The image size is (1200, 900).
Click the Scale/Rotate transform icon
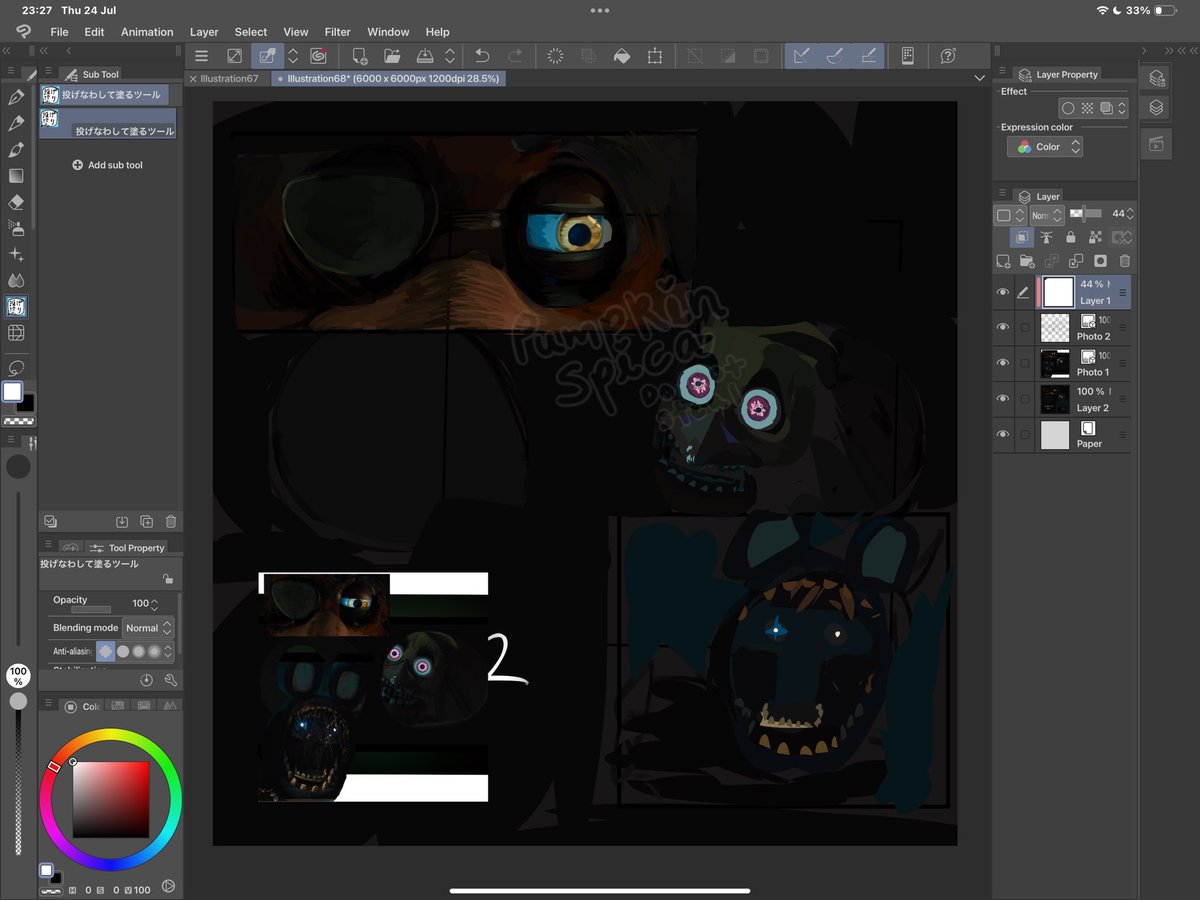click(x=655, y=56)
